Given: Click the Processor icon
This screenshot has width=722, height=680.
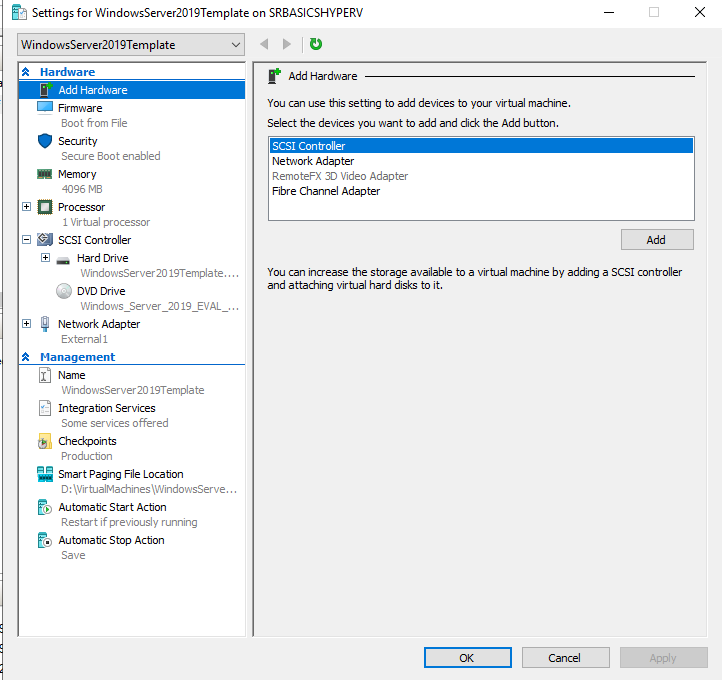Looking at the screenshot, I should click(45, 207).
